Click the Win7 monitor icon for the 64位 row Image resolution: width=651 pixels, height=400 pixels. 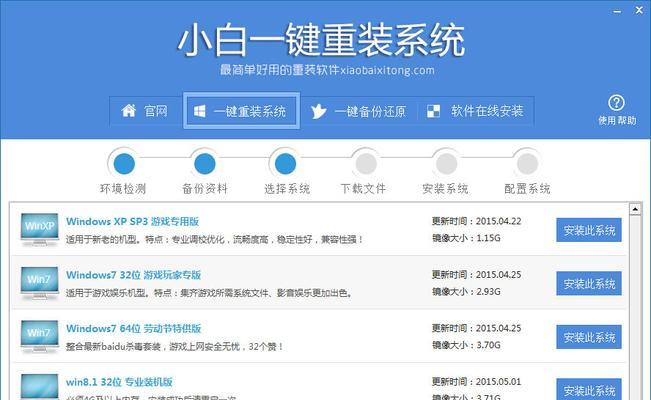click(39, 337)
